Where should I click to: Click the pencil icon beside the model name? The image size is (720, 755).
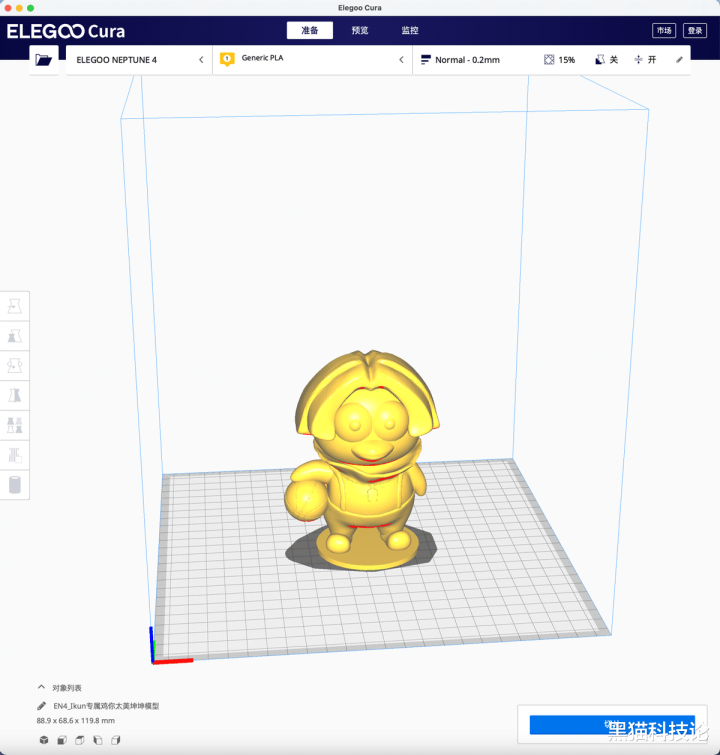41,706
